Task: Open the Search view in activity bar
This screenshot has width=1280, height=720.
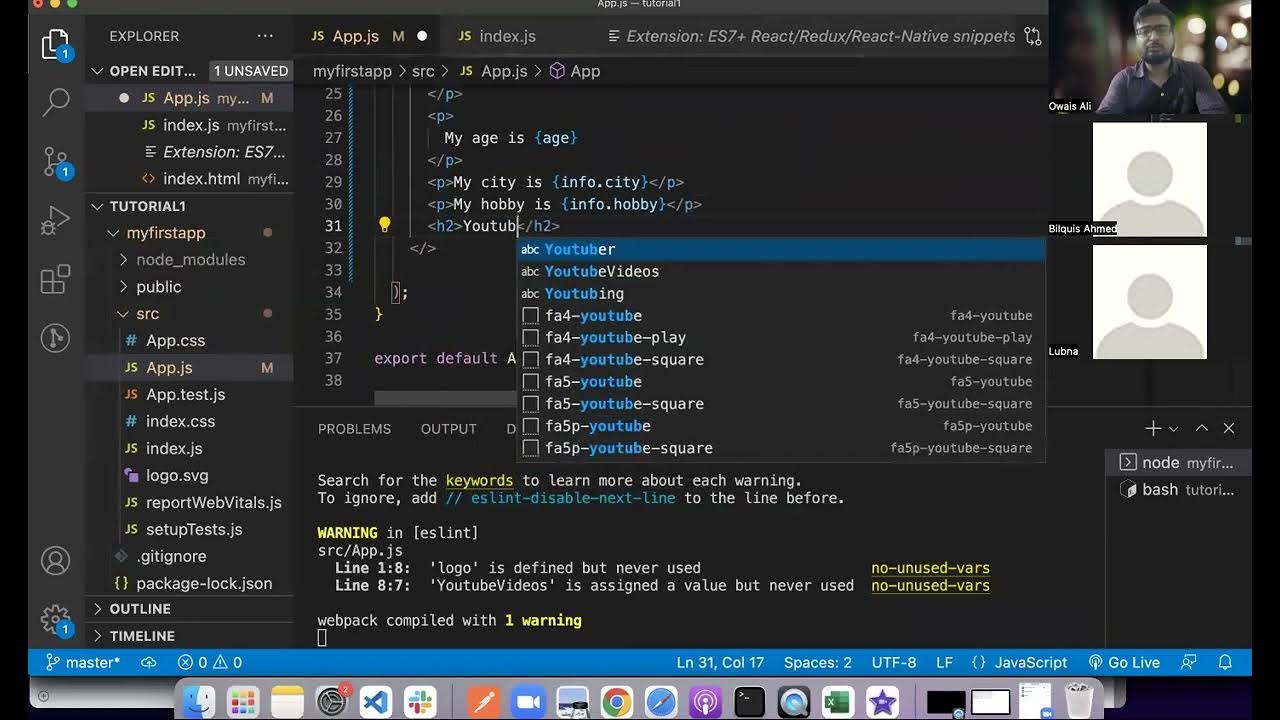Action: [x=56, y=100]
